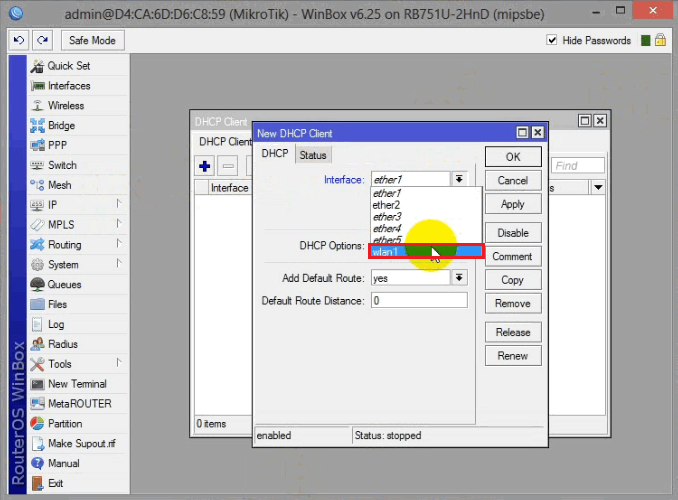Click the Comment button
678x500 pixels.
513,256
